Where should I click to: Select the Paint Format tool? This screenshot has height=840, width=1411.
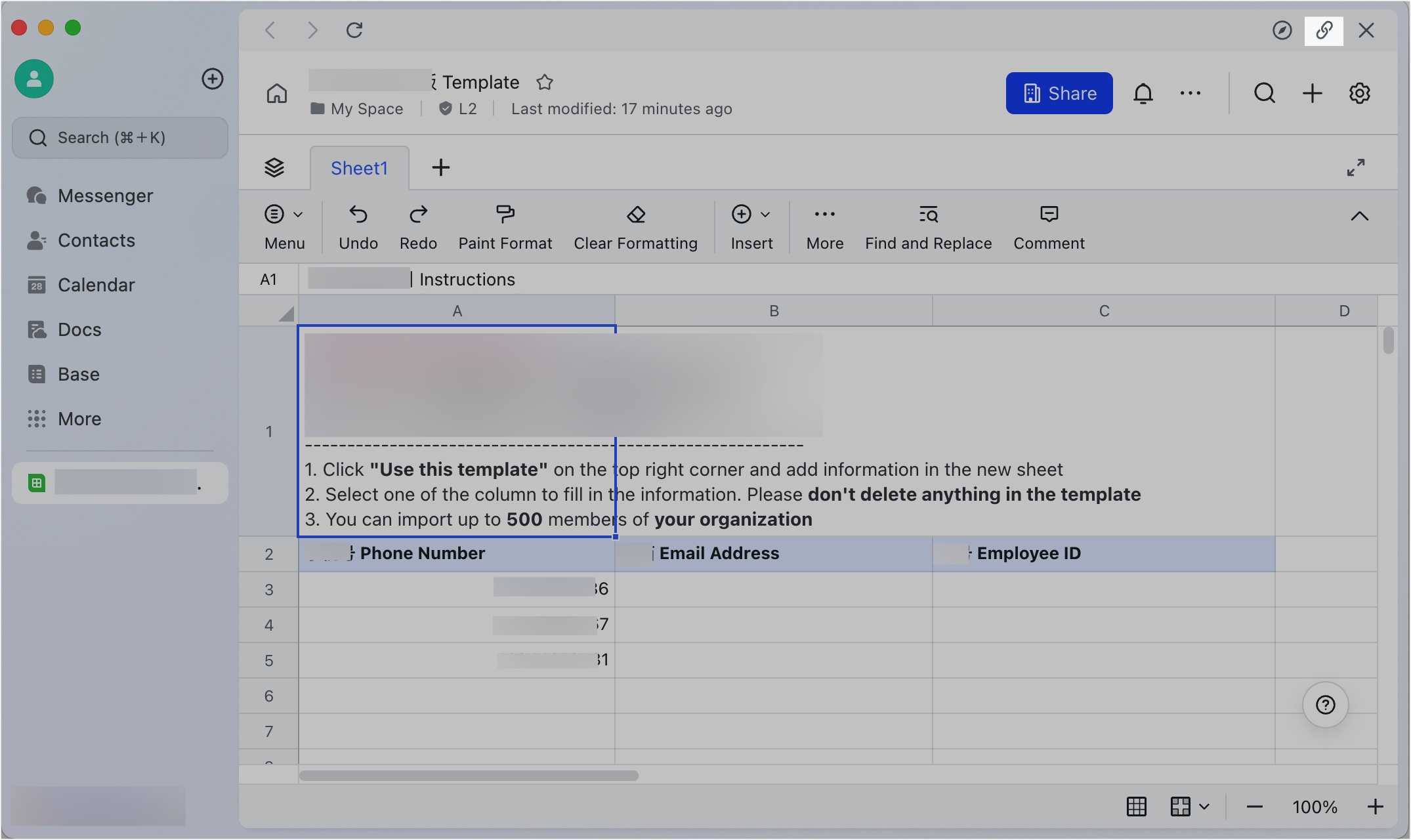coord(505,215)
